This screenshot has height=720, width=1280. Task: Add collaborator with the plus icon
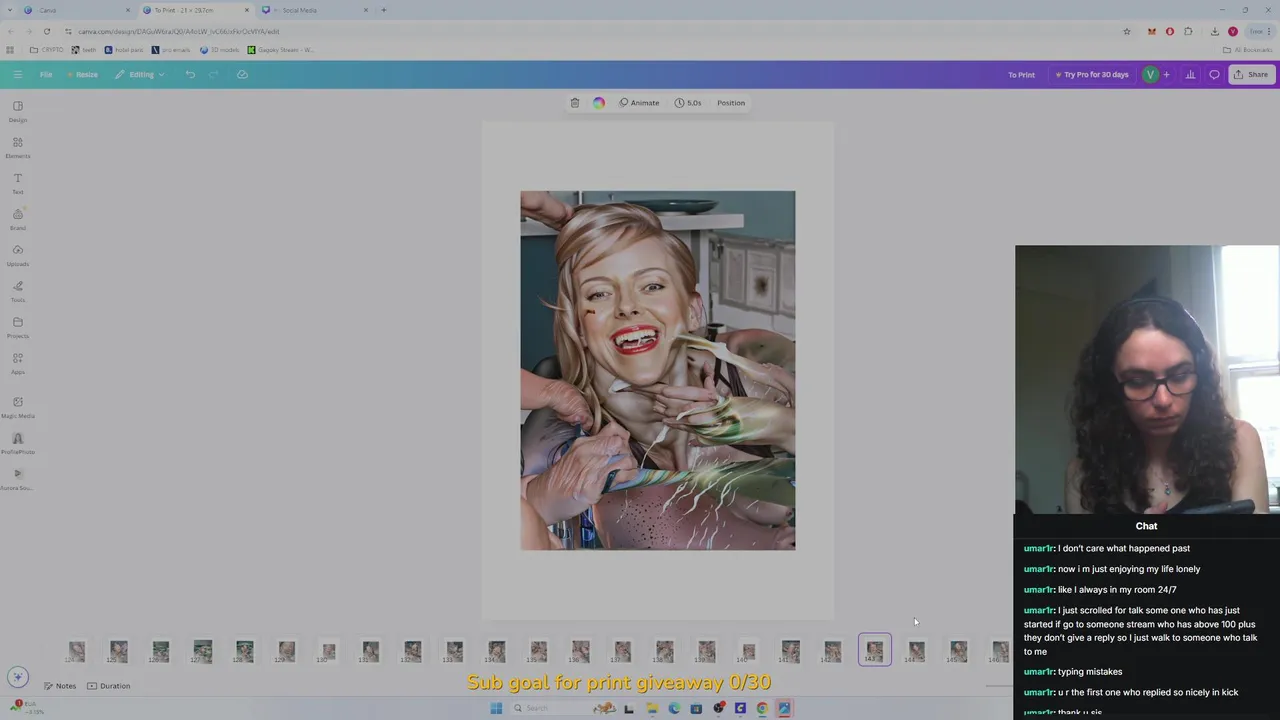point(1166,75)
